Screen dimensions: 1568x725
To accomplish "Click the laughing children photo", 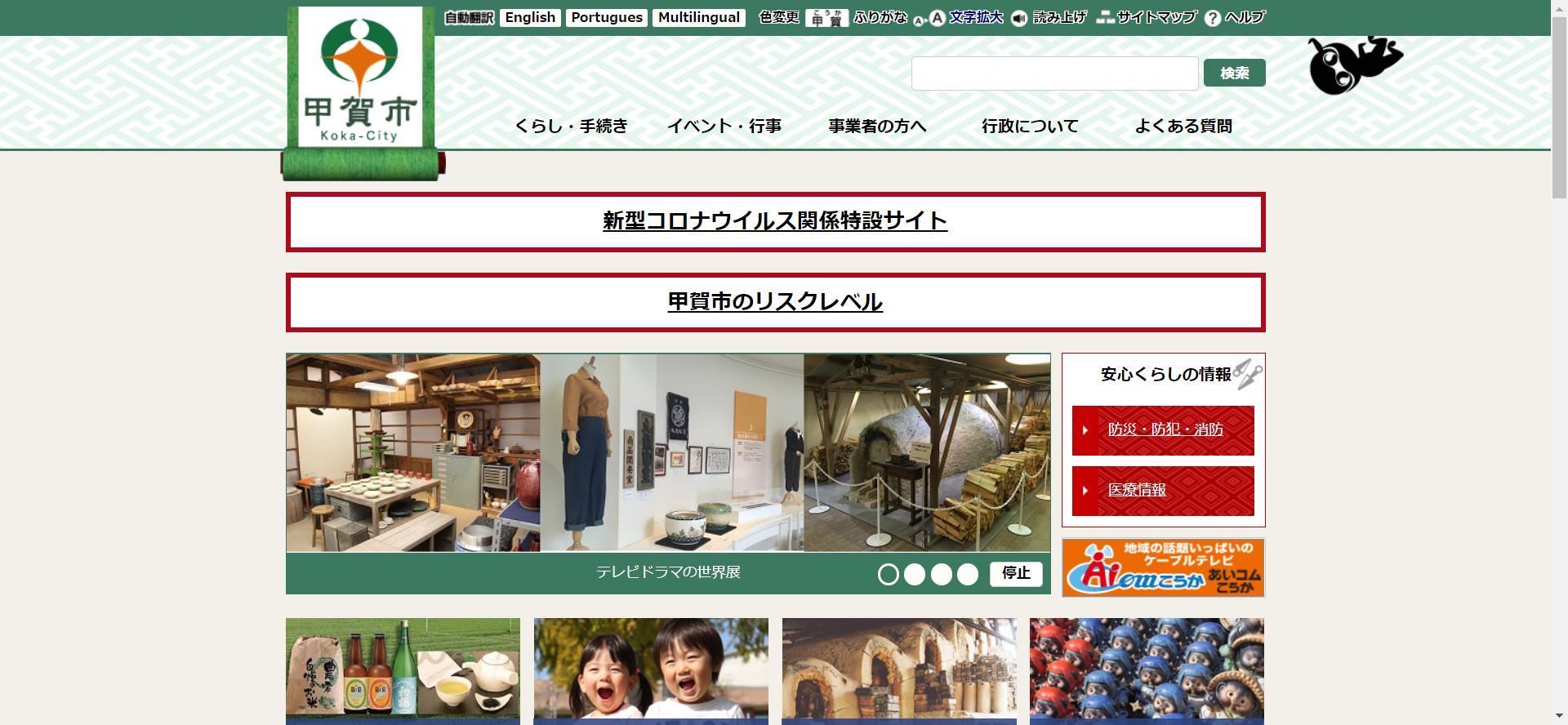I will click(x=651, y=671).
